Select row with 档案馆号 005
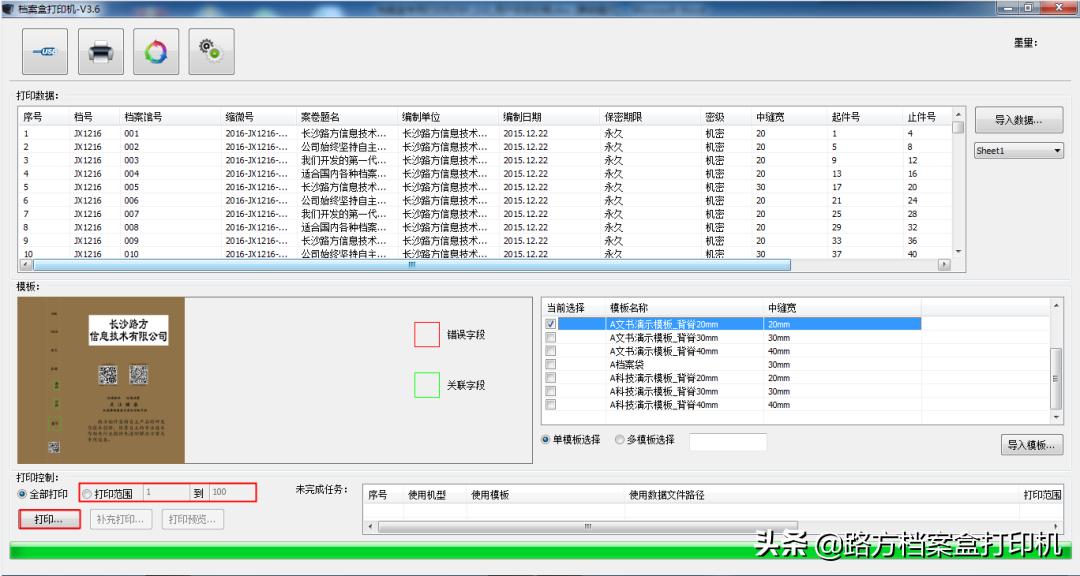 click(484, 187)
